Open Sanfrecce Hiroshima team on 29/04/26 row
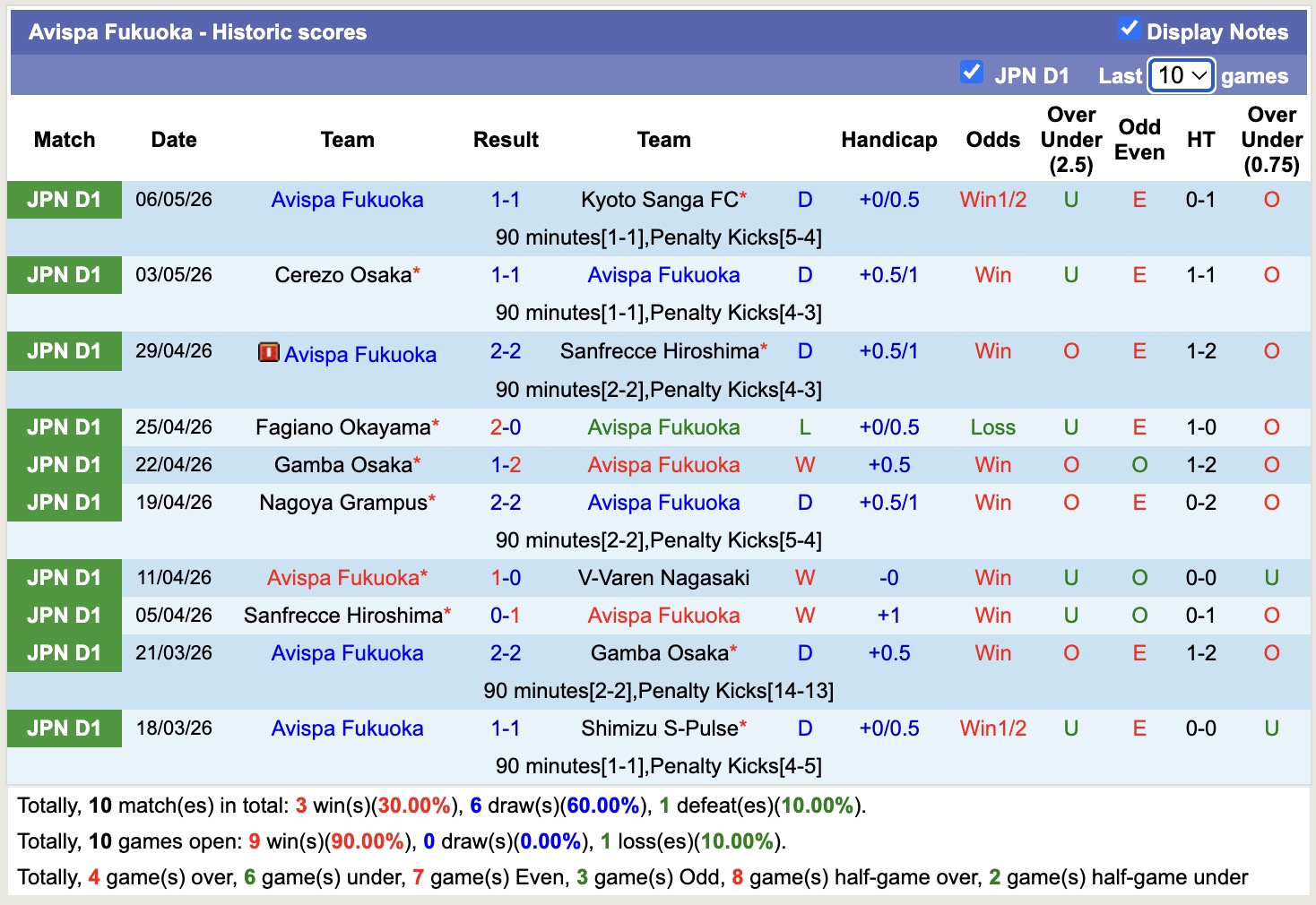 click(x=660, y=351)
